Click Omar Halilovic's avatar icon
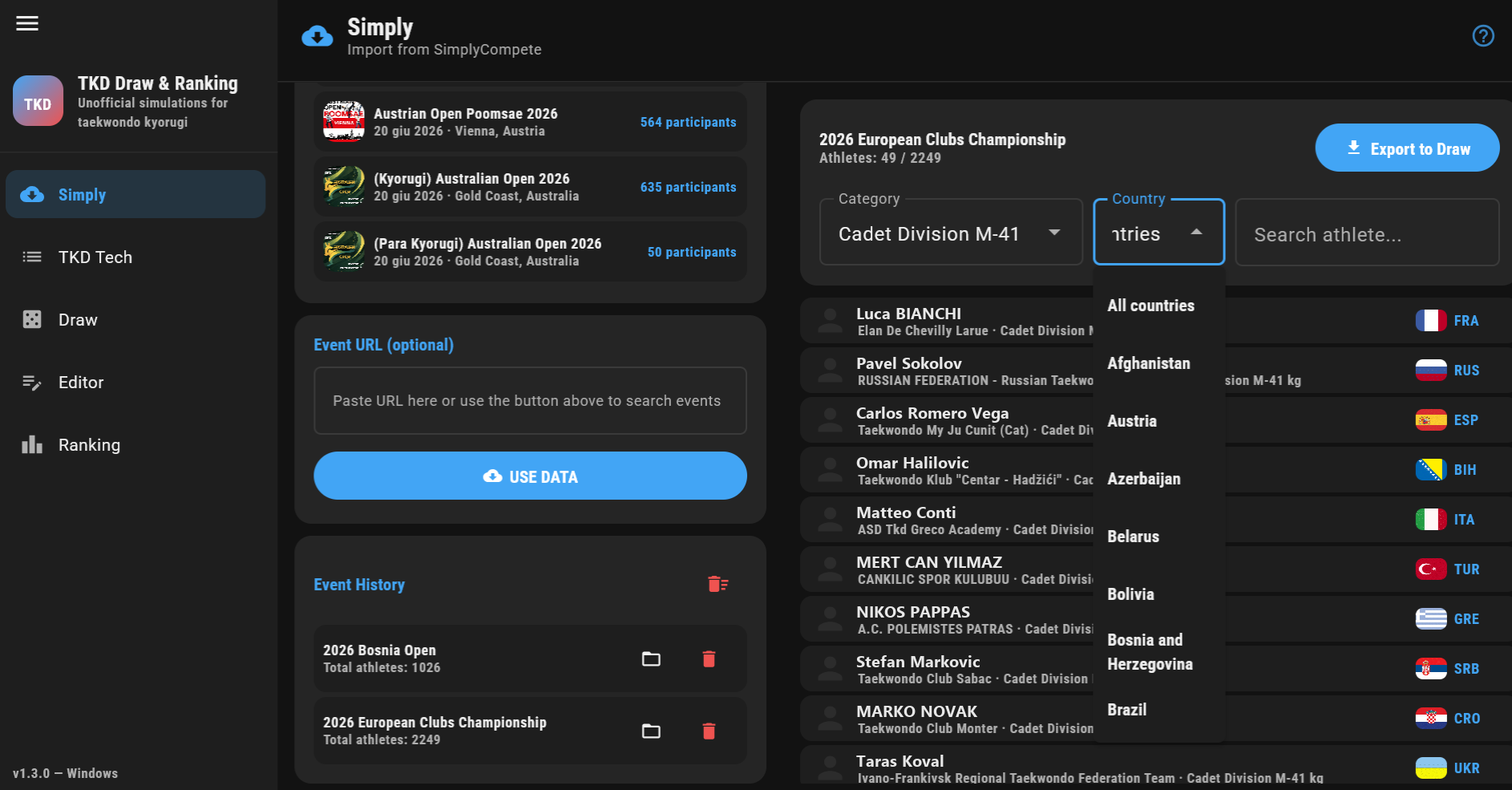Viewport: 1512px width, 790px height. pos(830,470)
